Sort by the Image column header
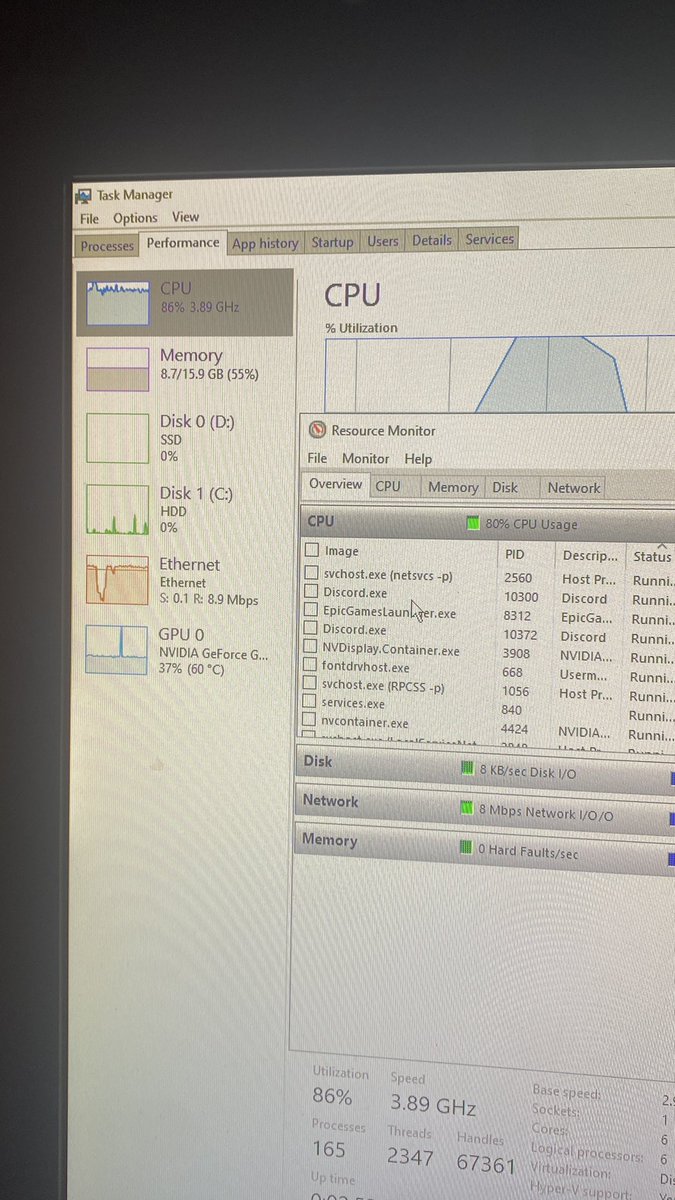The width and height of the screenshot is (675, 1200). [341, 551]
